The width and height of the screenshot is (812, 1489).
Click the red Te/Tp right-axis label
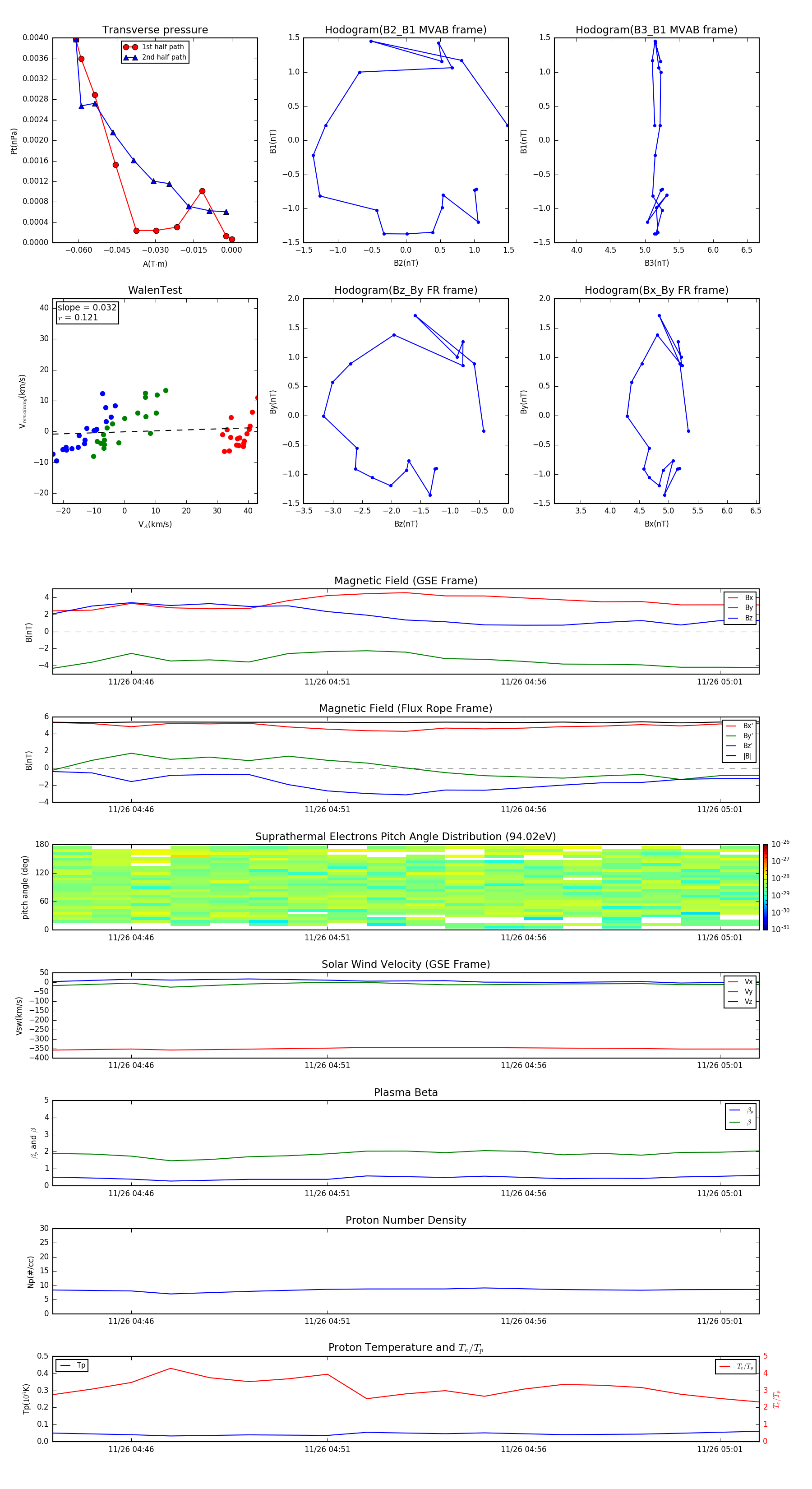click(x=777, y=1399)
